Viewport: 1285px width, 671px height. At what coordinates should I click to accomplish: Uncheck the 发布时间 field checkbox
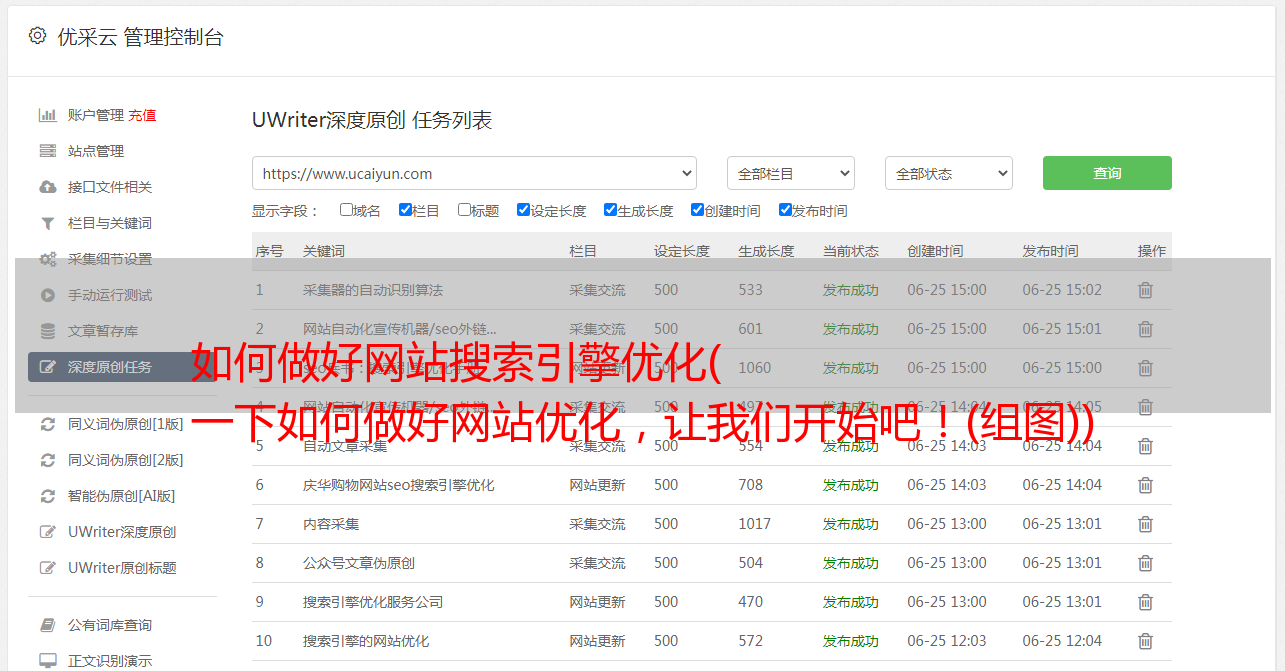[x=785, y=210]
